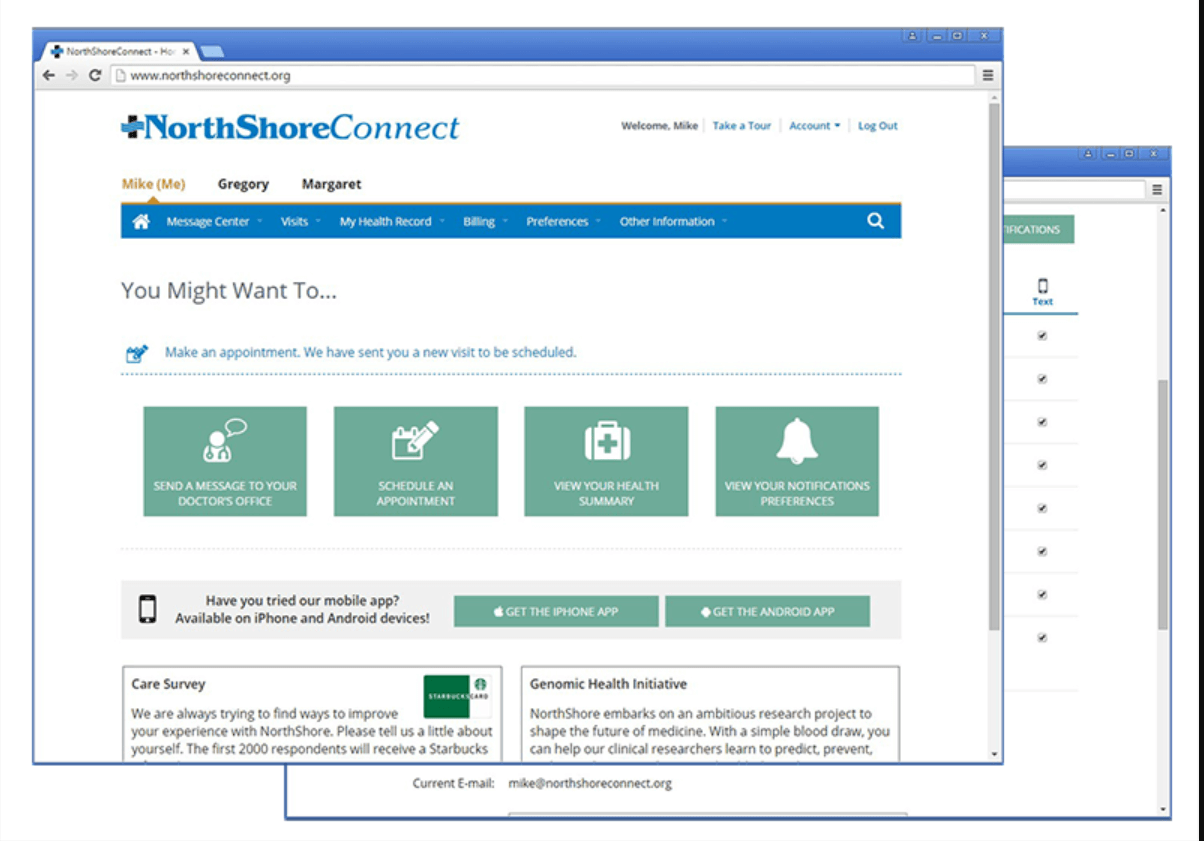Toggle fourth Text checkbox in back window
The width and height of the screenshot is (1204, 841).
click(x=1042, y=465)
